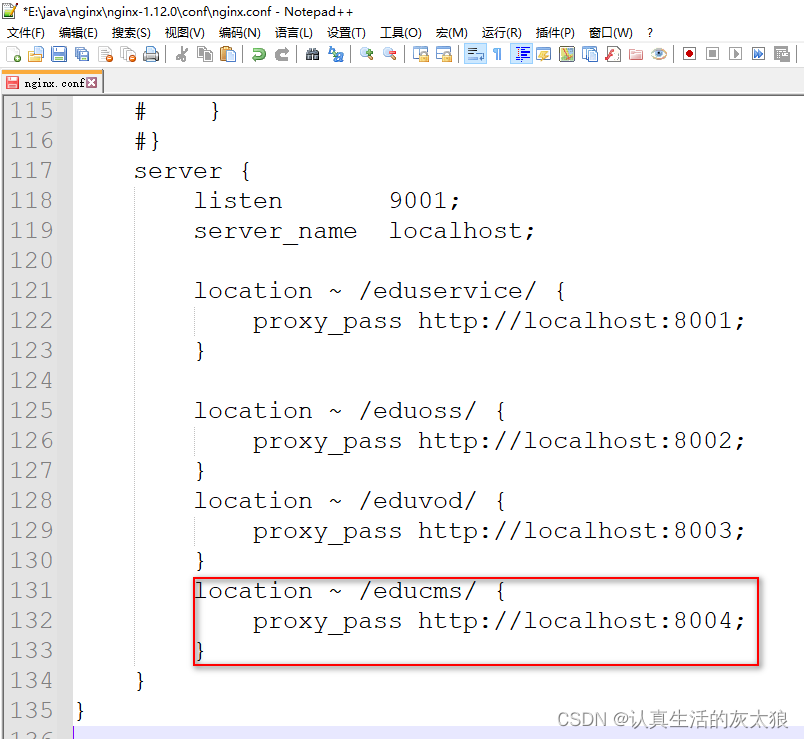804x739 pixels.
Task: Click the Open file folder icon
Action: pos(36,54)
